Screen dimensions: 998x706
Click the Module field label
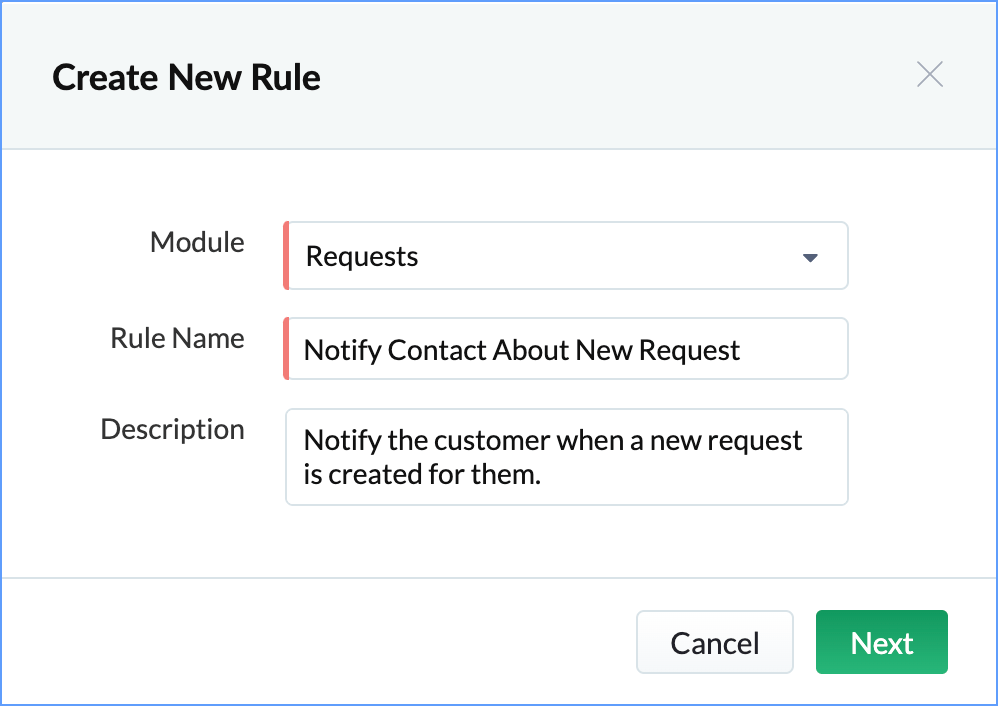197,243
